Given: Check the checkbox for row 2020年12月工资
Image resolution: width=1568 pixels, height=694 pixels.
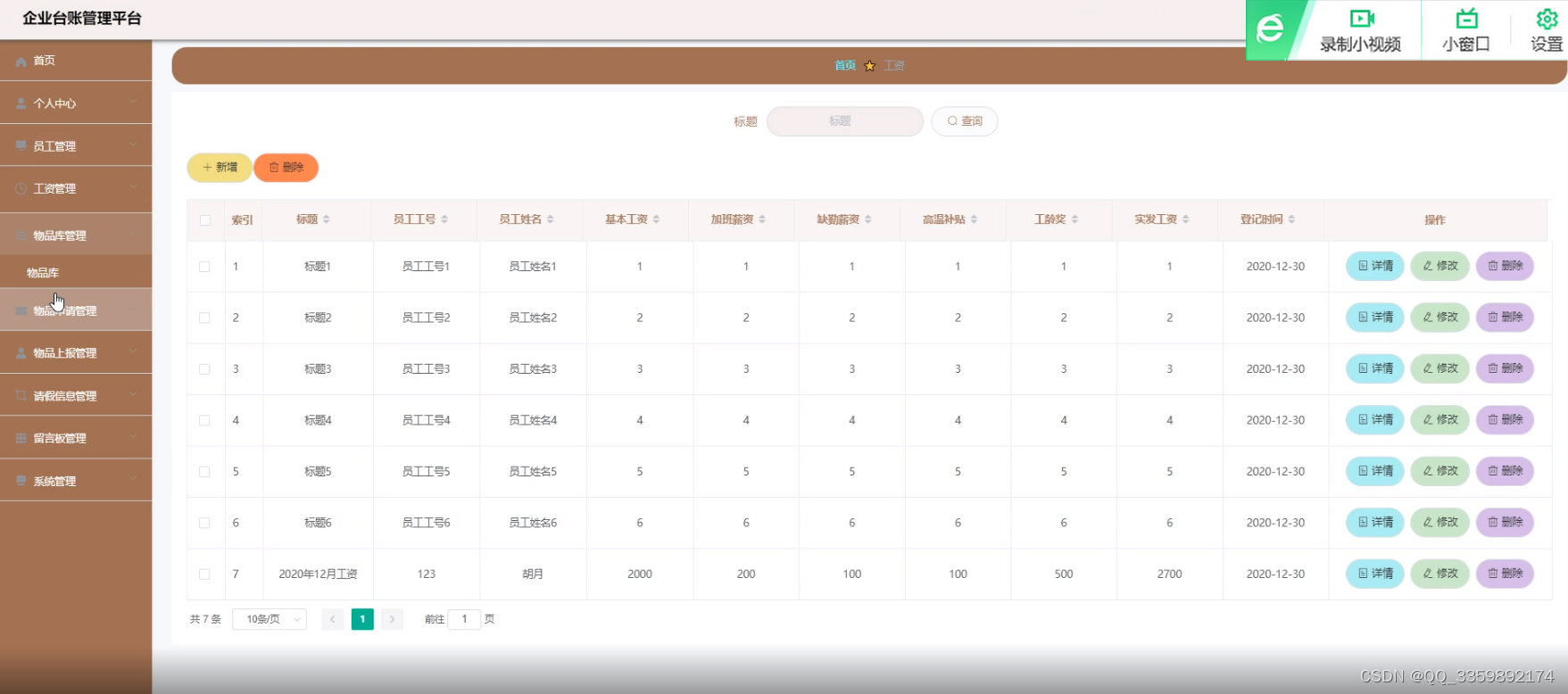Looking at the screenshot, I should [x=205, y=574].
